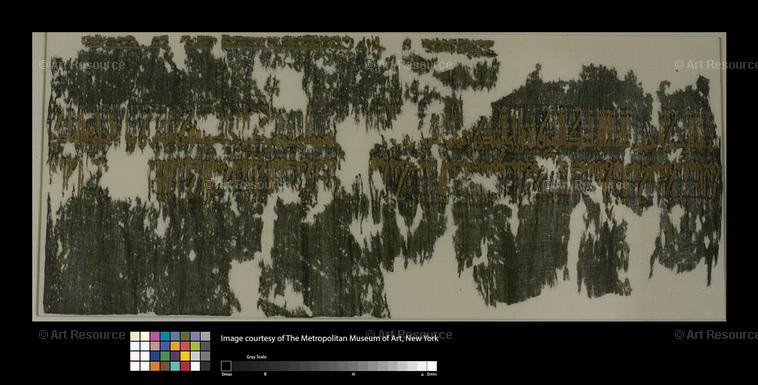Click the magenta swatch in the color chart

pyautogui.click(x=155, y=337)
